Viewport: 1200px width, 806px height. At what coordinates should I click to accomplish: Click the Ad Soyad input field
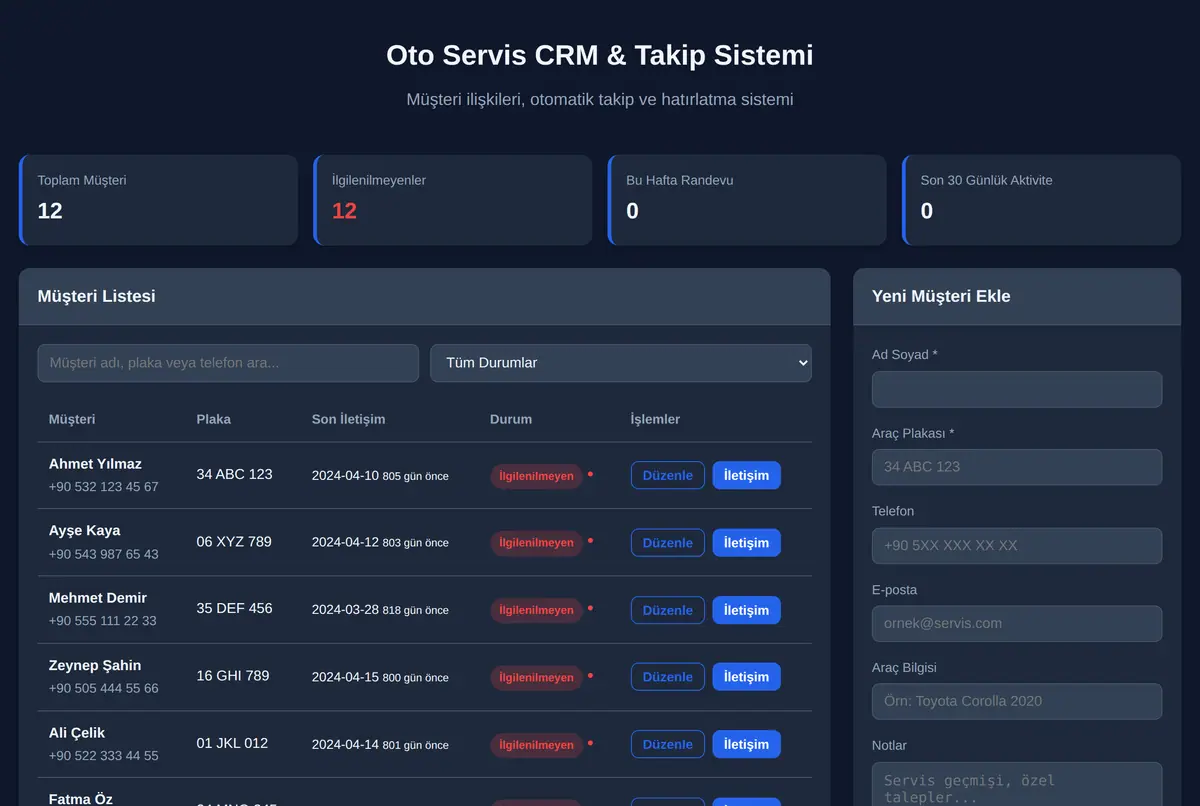pos(1017,389)
